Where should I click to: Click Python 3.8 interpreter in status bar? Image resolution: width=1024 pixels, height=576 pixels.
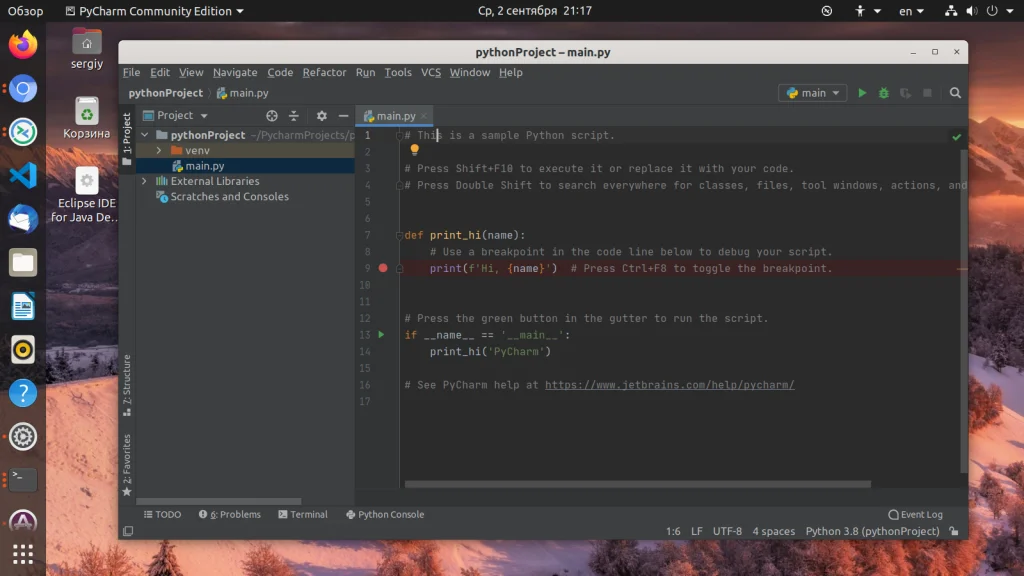pyautogui.click(x=873, y=532)
